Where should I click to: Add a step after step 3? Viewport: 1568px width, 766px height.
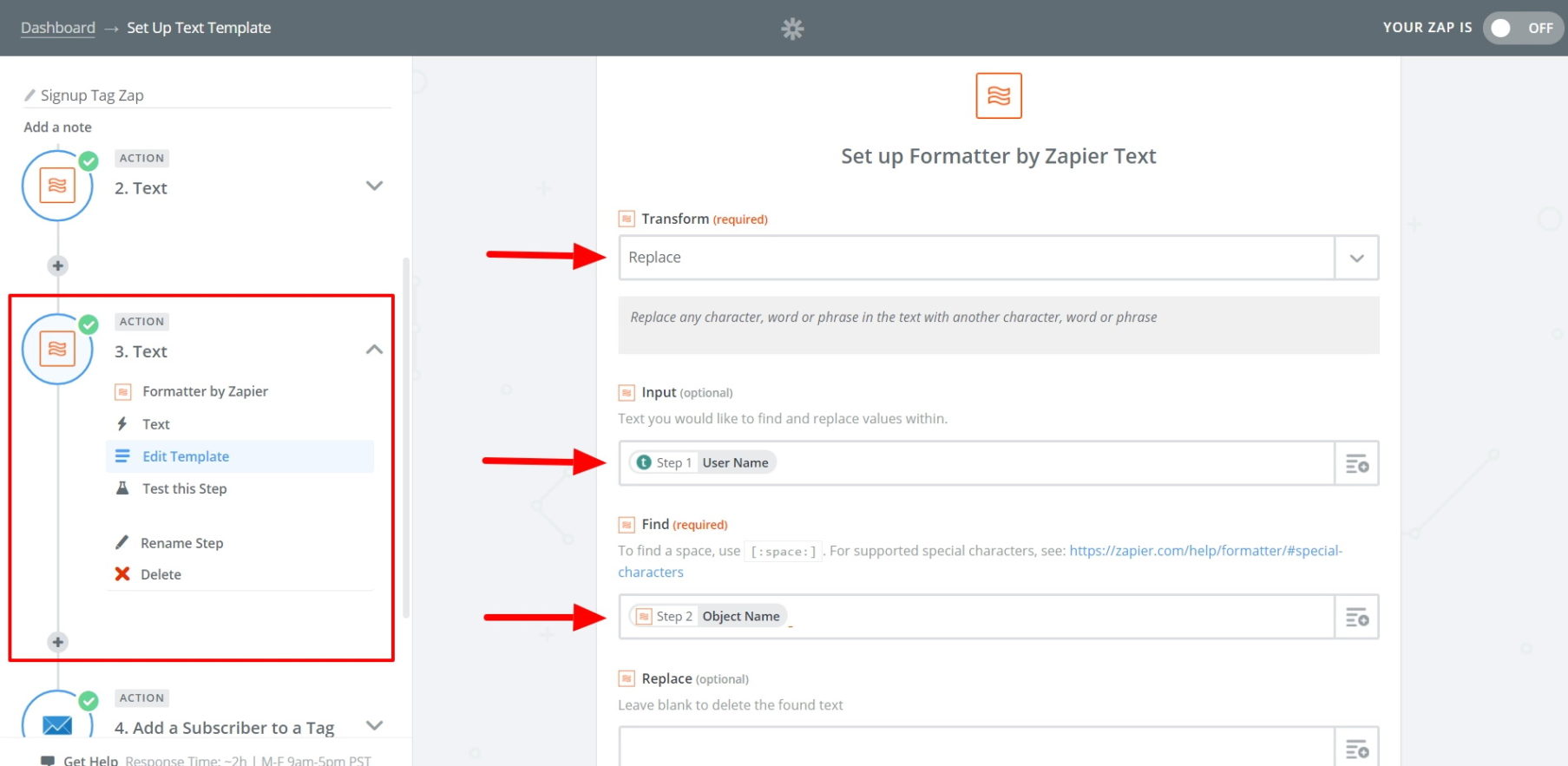57,642
